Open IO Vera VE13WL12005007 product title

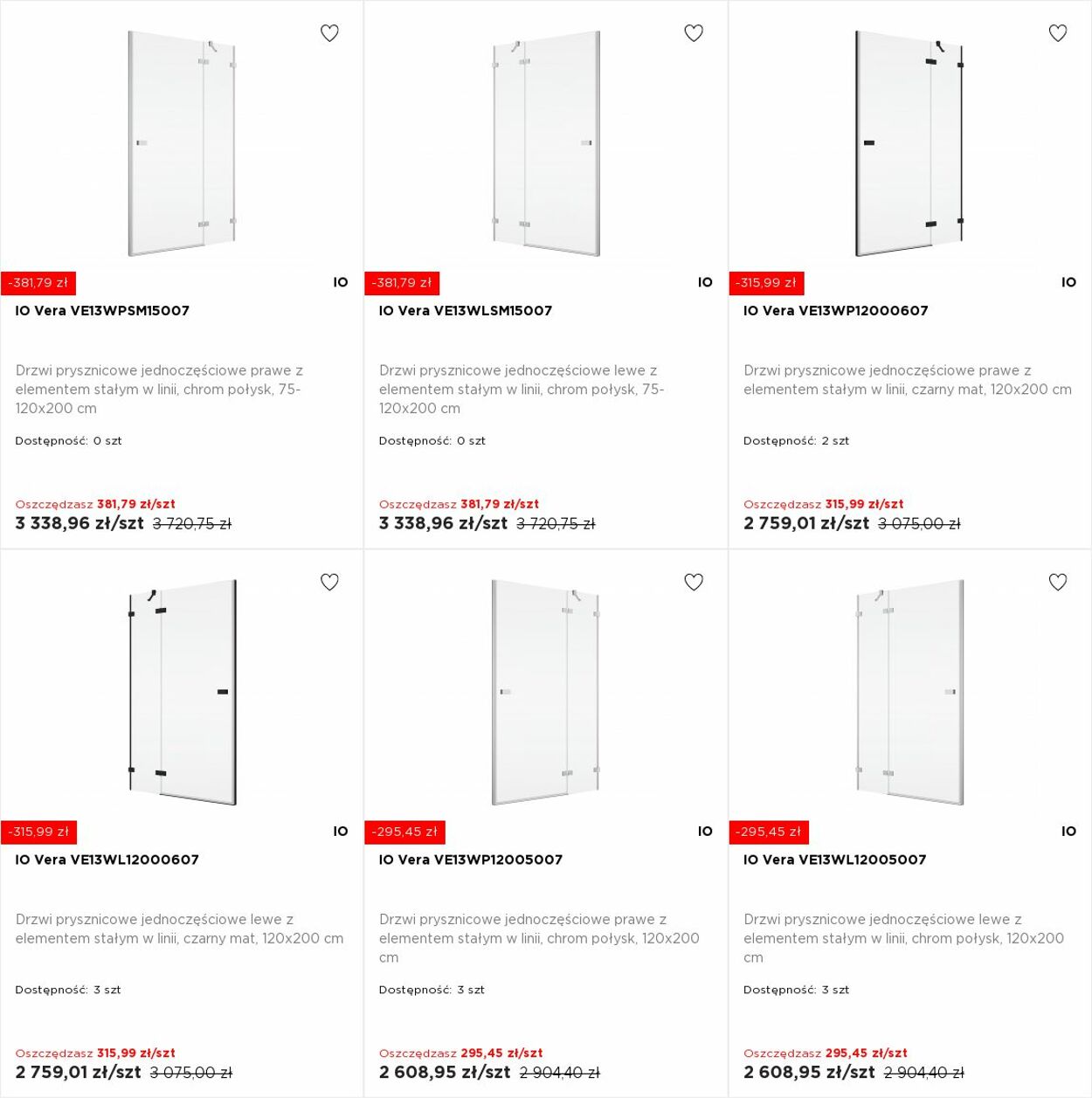[x=835, y=860]
